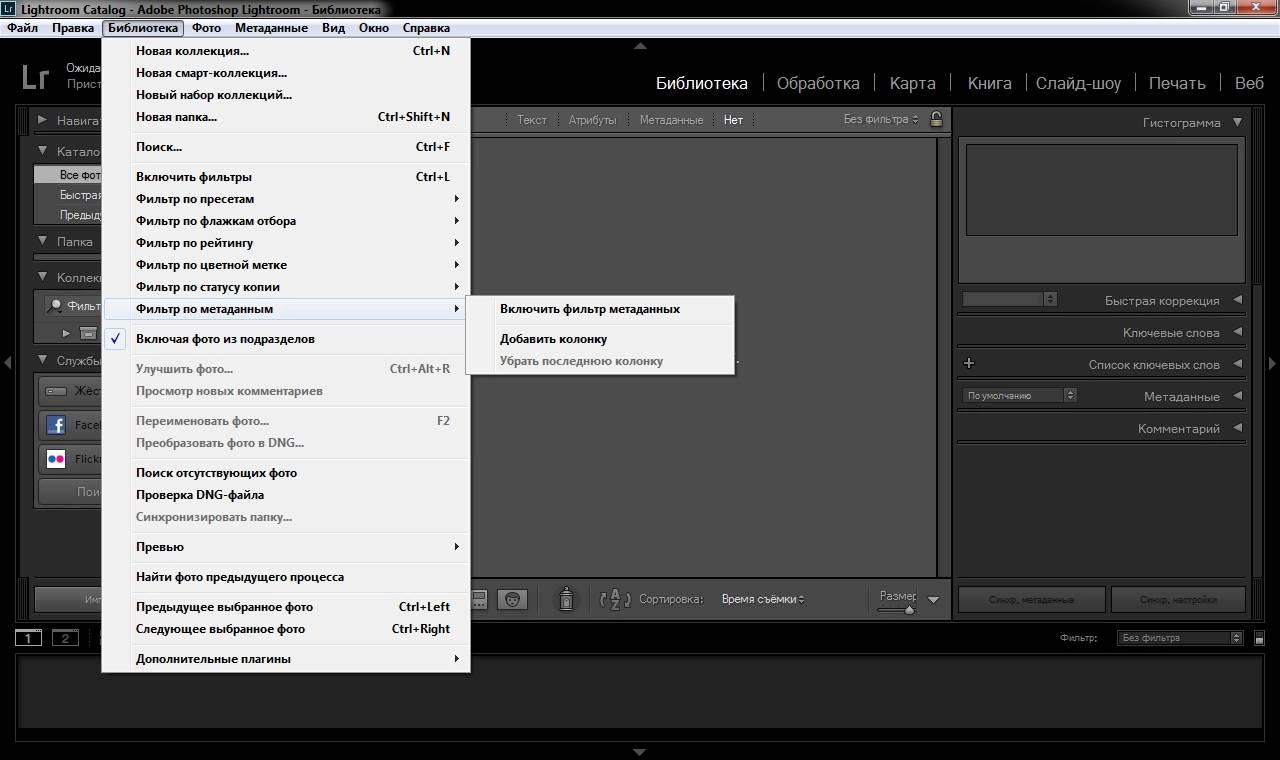Viewport: 1280px width, 760px height.
Task: Select the painter spray can tool
Action: coord(566,599)
